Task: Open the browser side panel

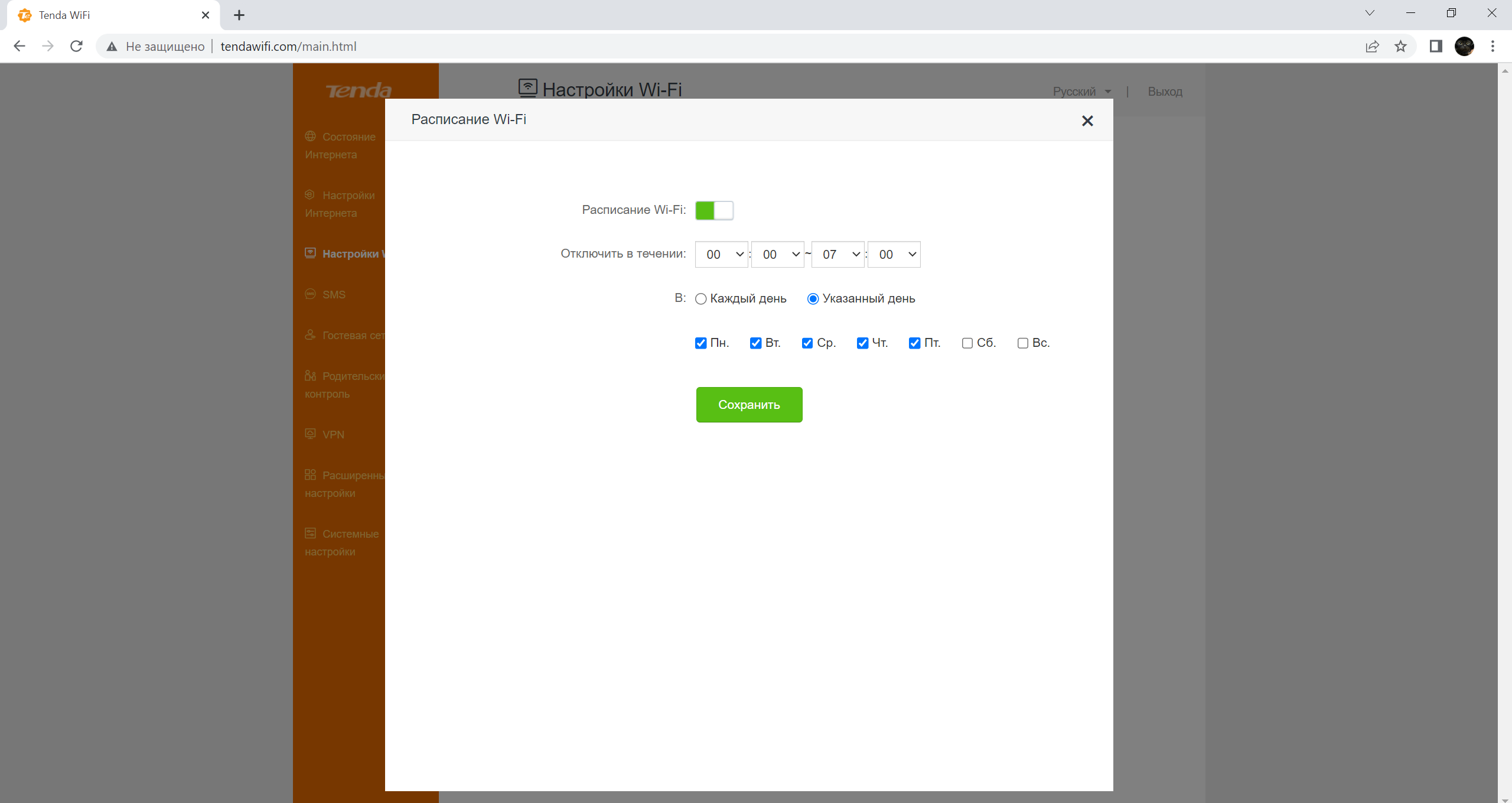Action: pyautogui.click(x=1436, y=46)
